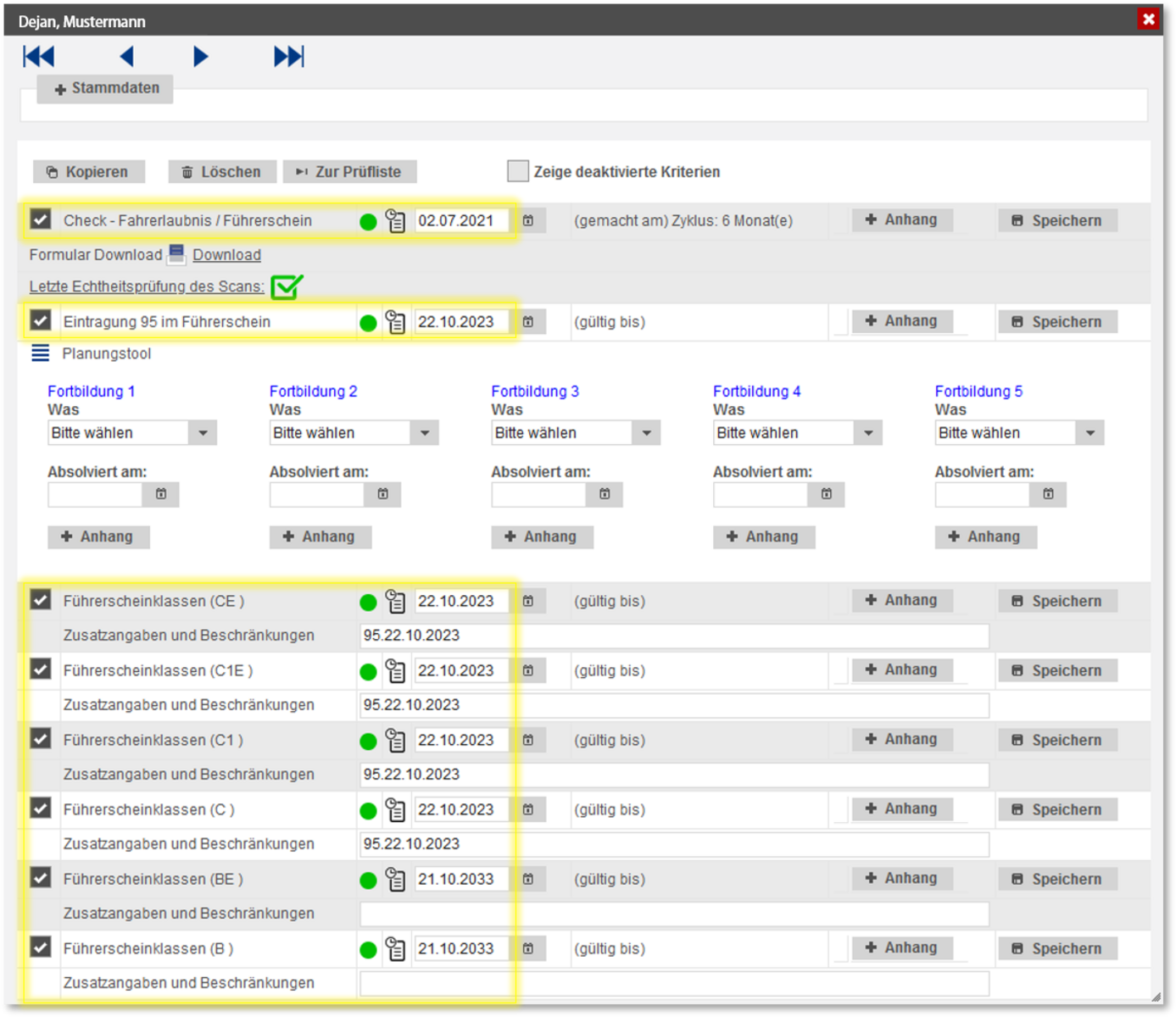Open Fortbildung 4 Bitte wählen dropdown

[x=798, y=433]
